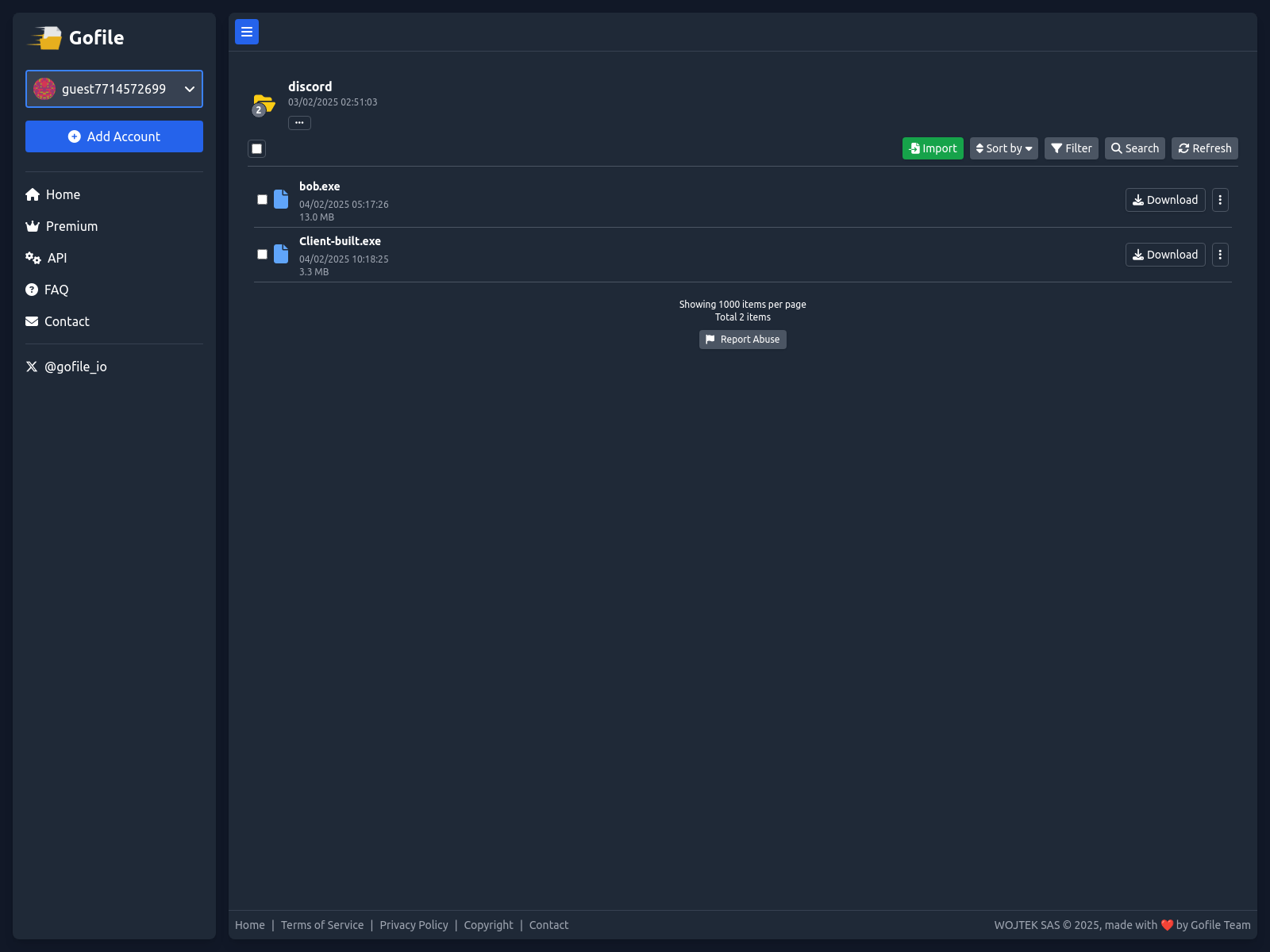Open discord folder options ellipsis button
1270x952 pixels.
click(299, 123)
